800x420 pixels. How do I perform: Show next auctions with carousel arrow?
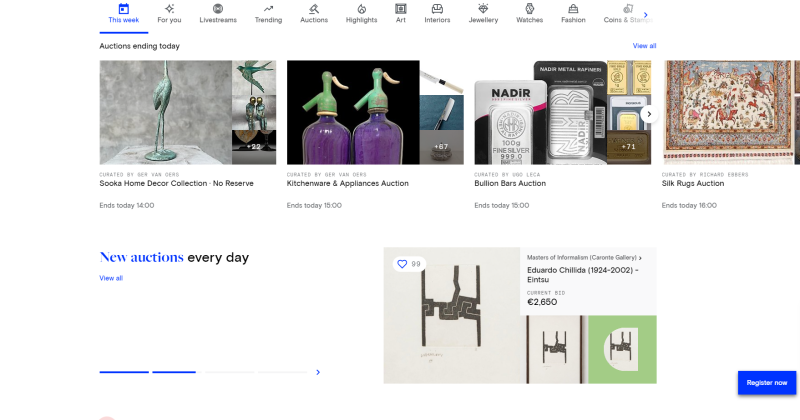pos(649,114)
